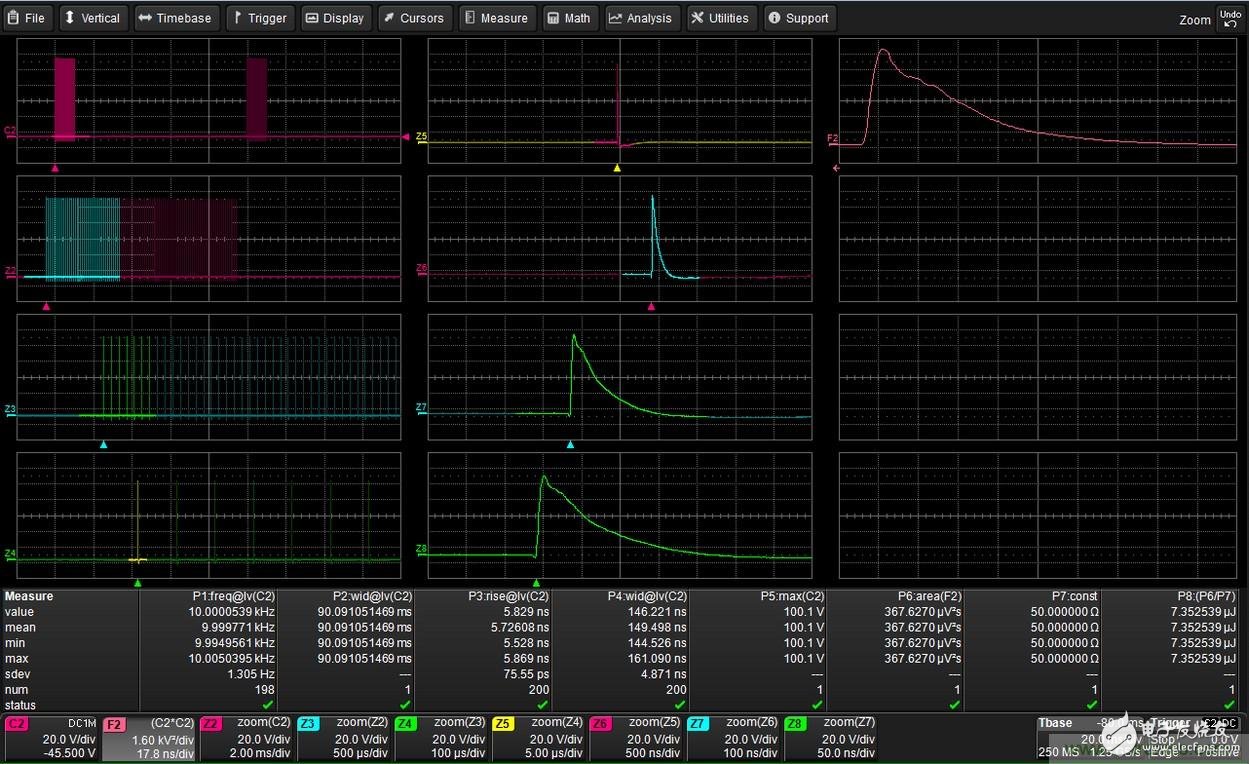Viewport: 1249px width, 764px height.
Task: Click the Trigger menu button
Action: click(x=260, y=18)
